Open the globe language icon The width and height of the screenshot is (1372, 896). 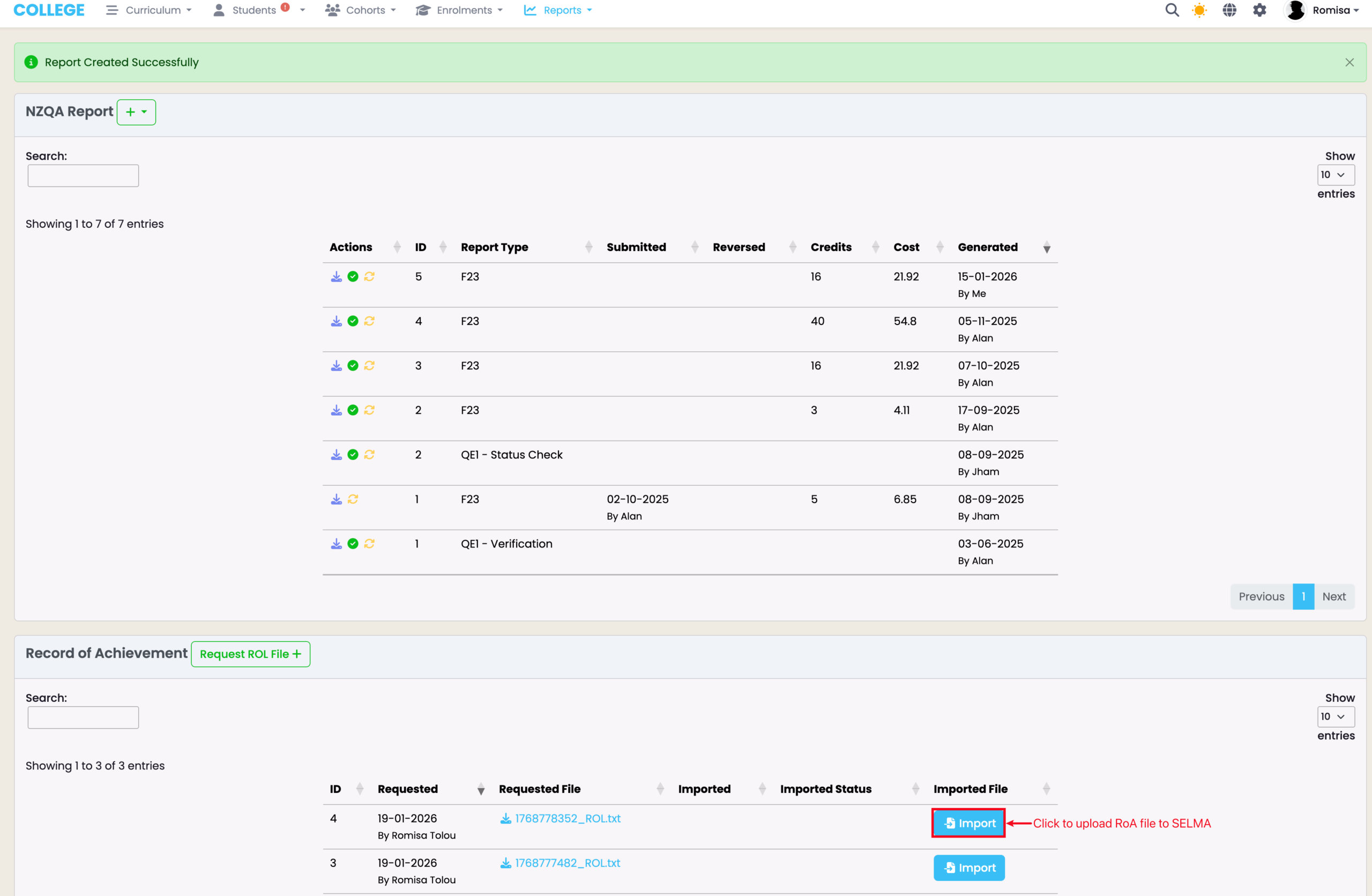click(x=1229, y=10)
